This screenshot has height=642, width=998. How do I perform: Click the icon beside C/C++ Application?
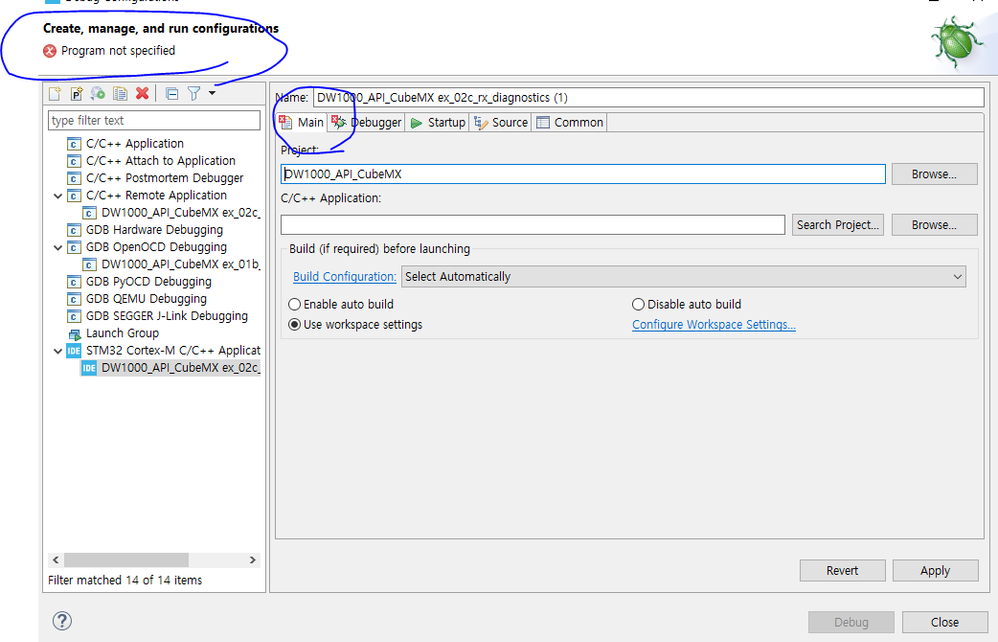point(74,144)
